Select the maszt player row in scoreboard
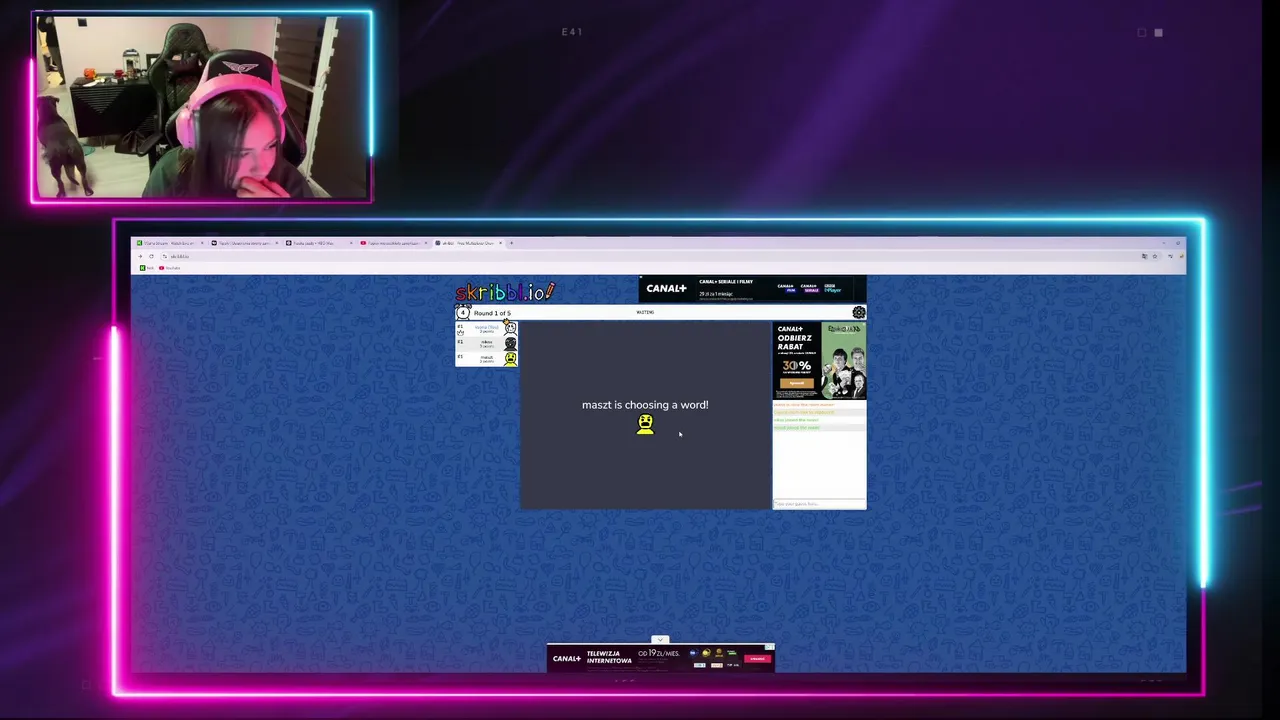Image resolution: width=1280 pixels, height=720 pixels. [x=487, y=358]
